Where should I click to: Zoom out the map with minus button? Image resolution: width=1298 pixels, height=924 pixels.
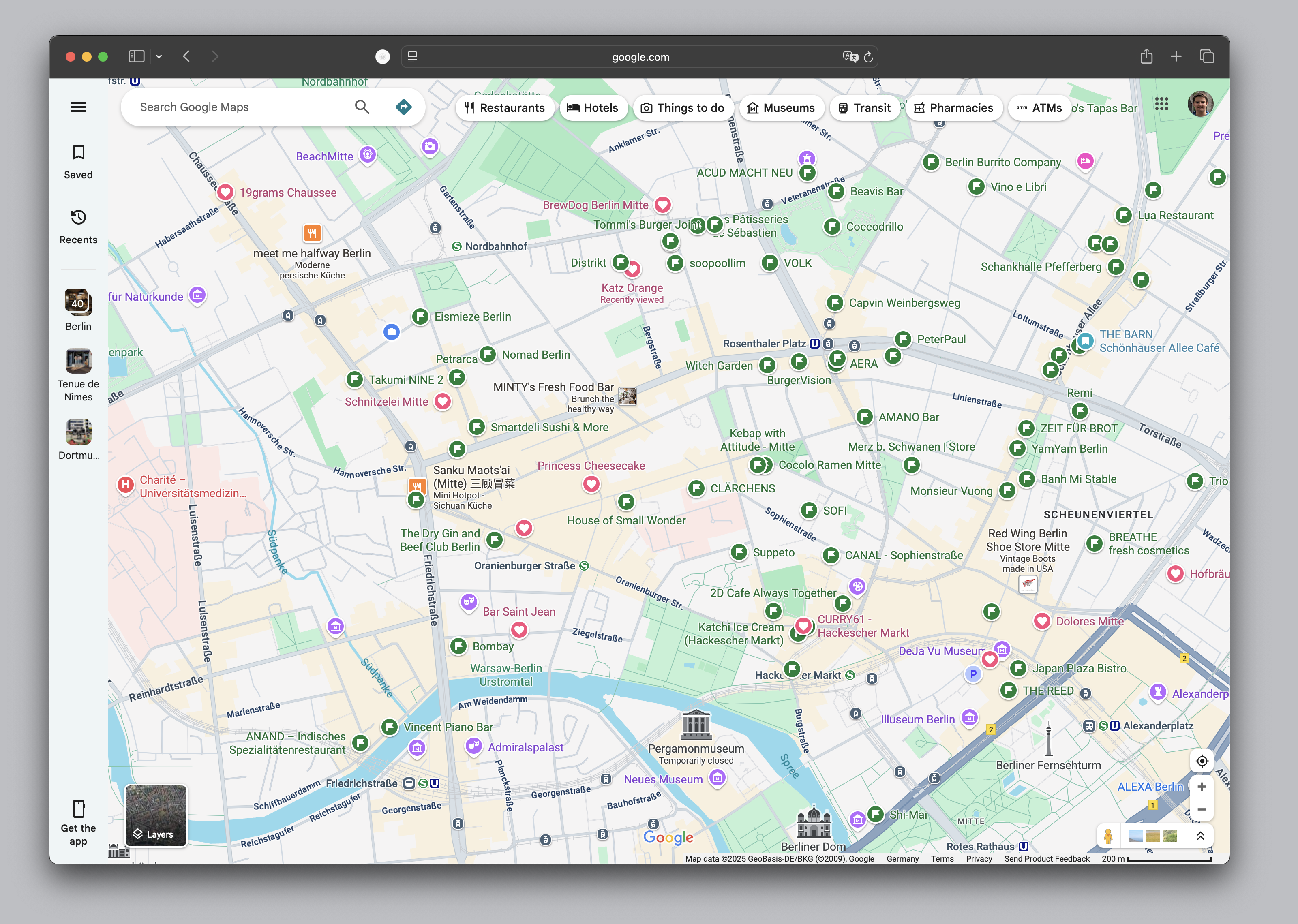tap(1202, 809)
